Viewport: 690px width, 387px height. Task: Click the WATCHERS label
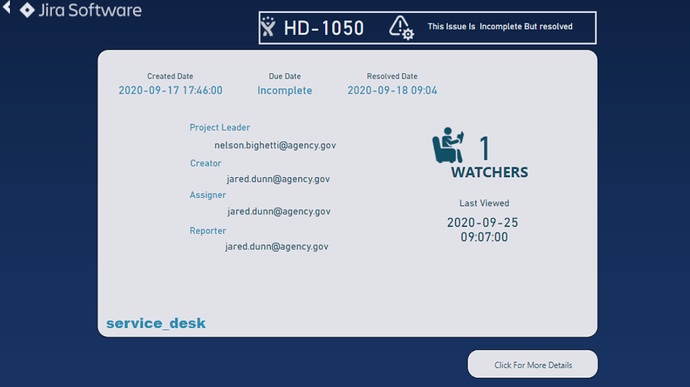point(489,172)
